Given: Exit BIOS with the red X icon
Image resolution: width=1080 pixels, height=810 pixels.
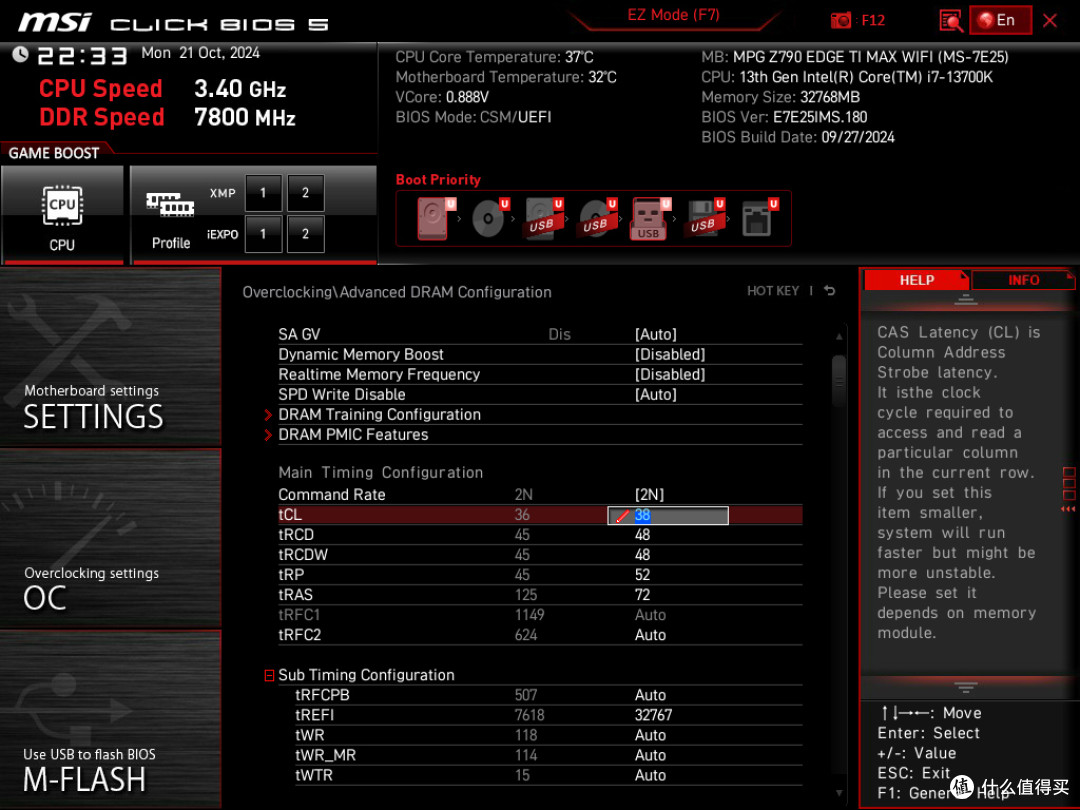Looking at the screenshot, I should 1050,21.
